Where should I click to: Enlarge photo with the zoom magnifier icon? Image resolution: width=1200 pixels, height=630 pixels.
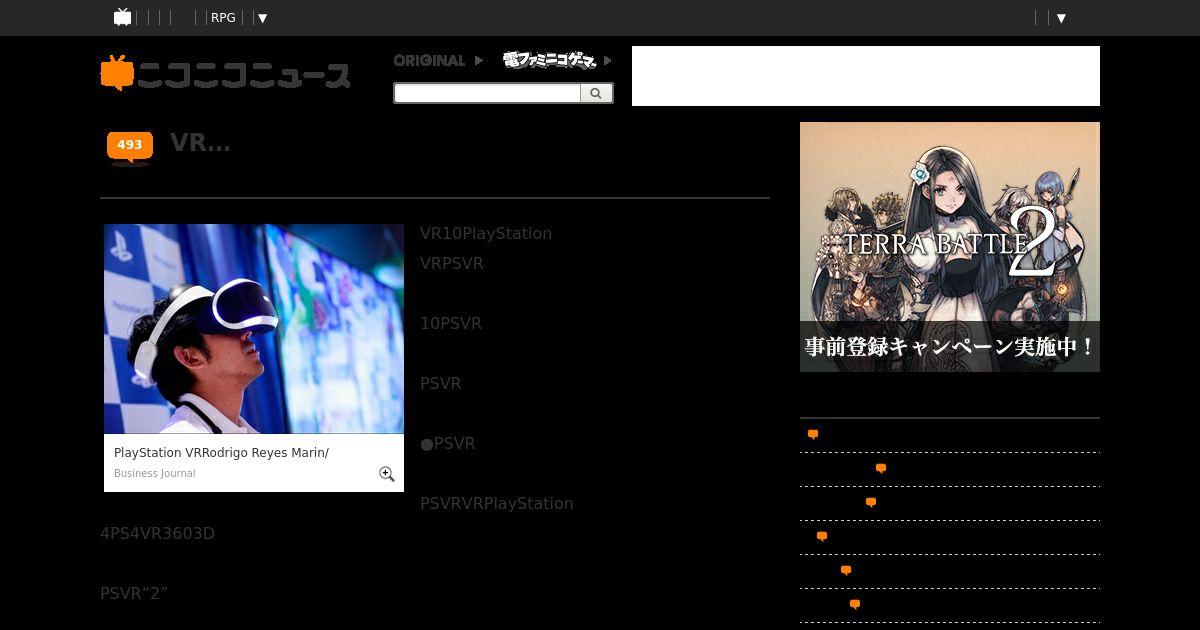point(386,474)
